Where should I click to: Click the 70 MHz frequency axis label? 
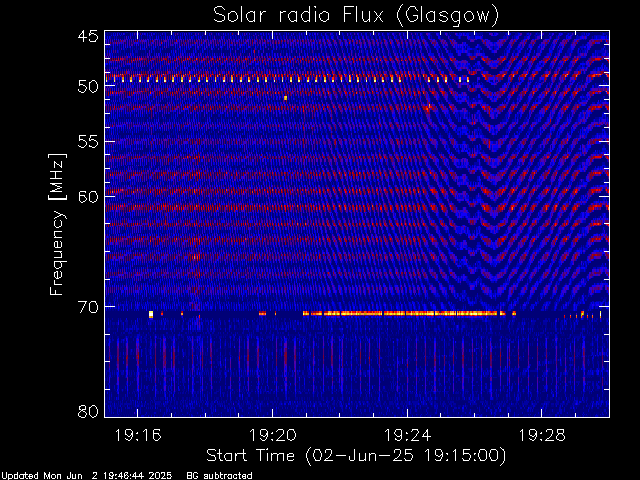pos(88,307)
